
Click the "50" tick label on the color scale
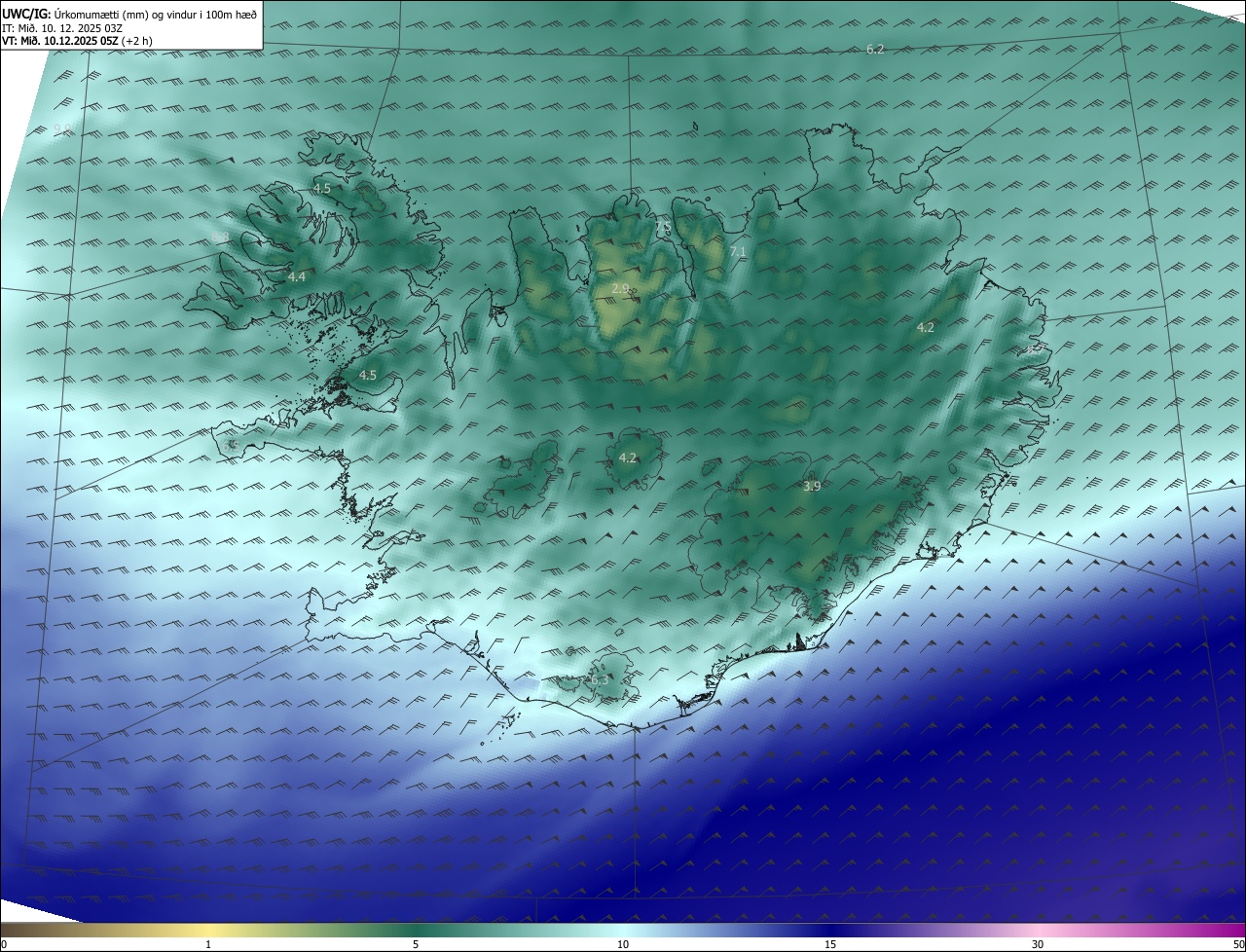[x=1238, y=944]
